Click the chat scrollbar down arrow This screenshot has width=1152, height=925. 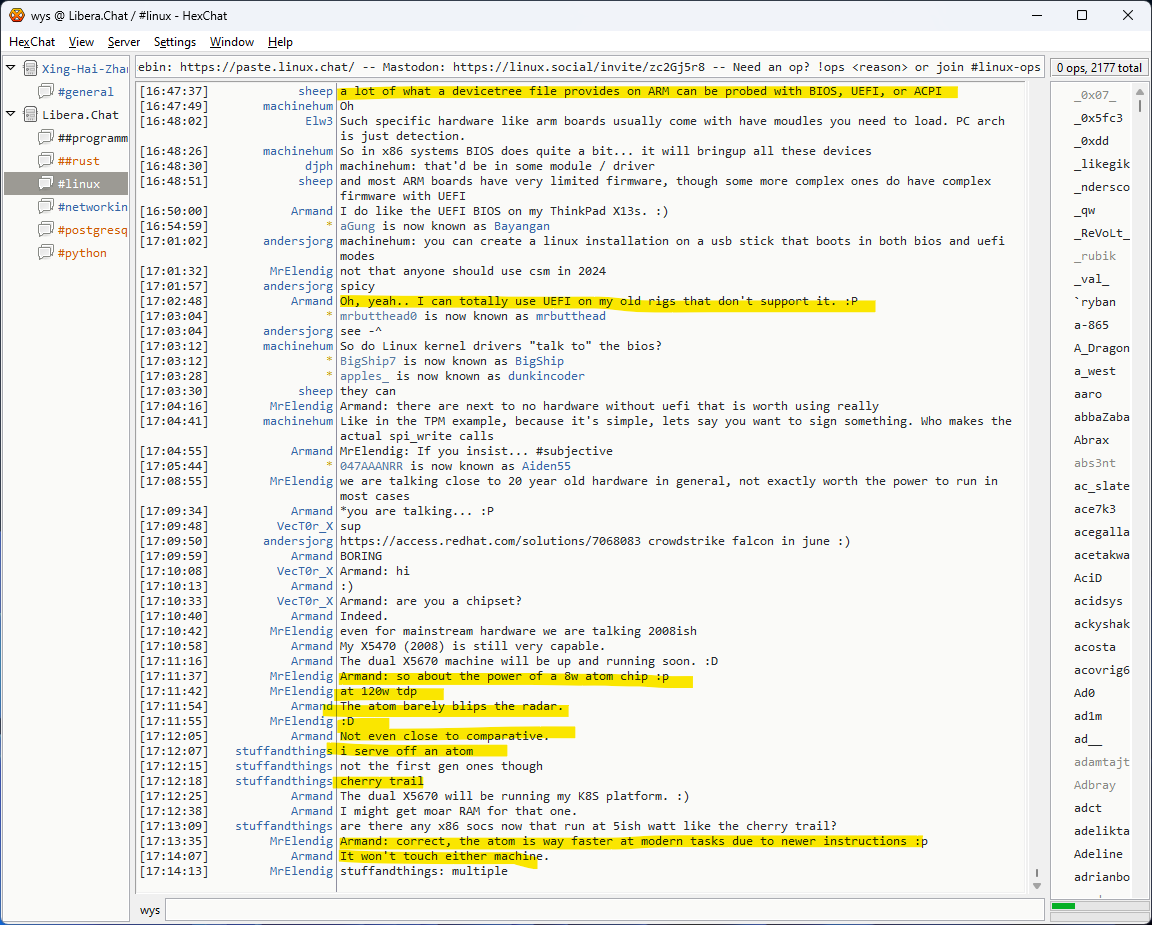tap(1035, 885)
